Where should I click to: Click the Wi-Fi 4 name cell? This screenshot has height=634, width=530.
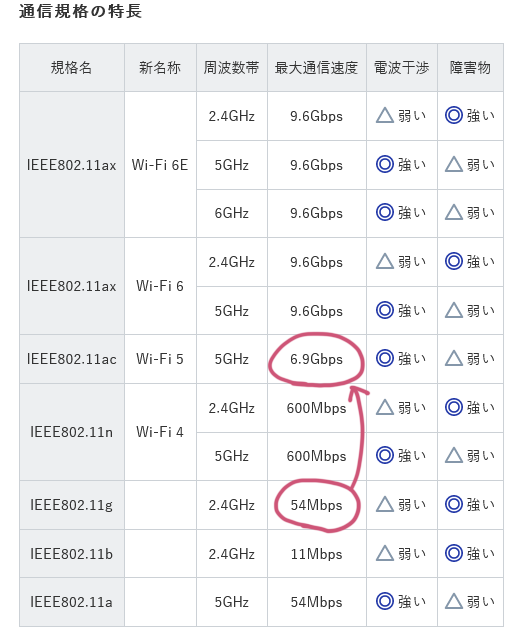[160, 432]
